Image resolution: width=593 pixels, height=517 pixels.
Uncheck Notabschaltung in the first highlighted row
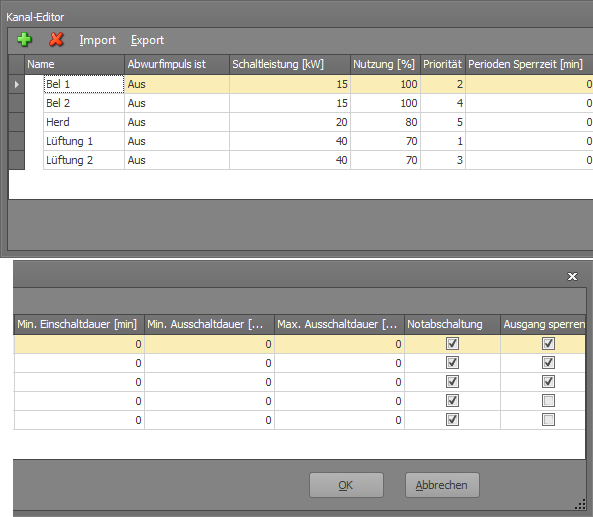pyautogui.click(x=452, y=344)
